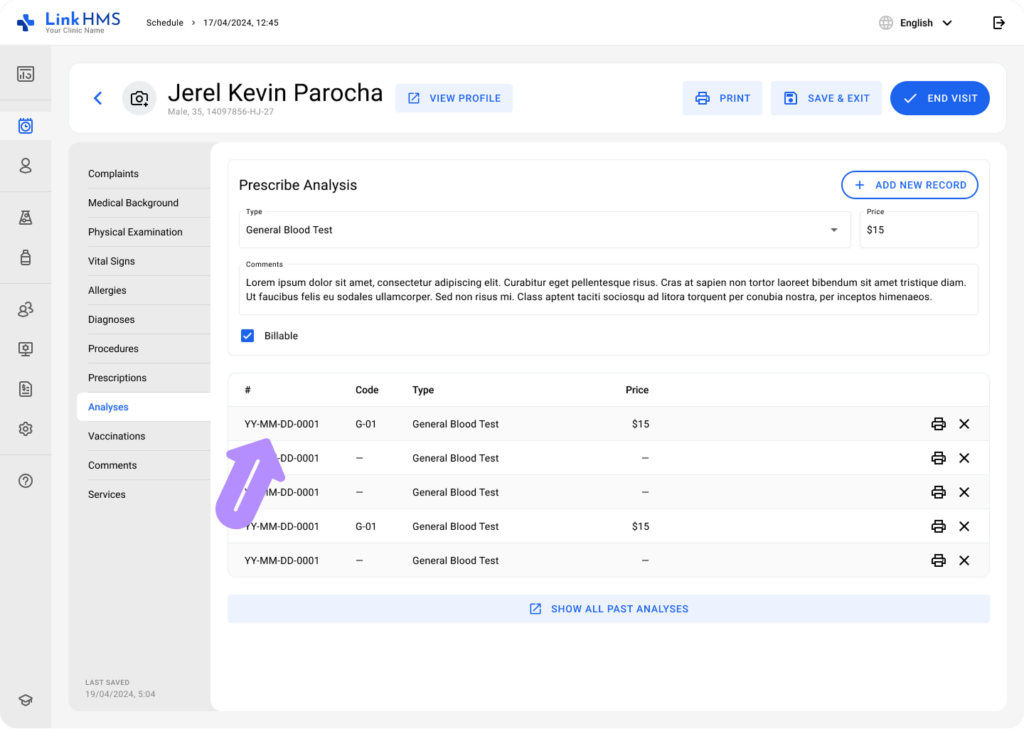
Task: Click the Save & Exit button
Action: (x=826, y=98)
